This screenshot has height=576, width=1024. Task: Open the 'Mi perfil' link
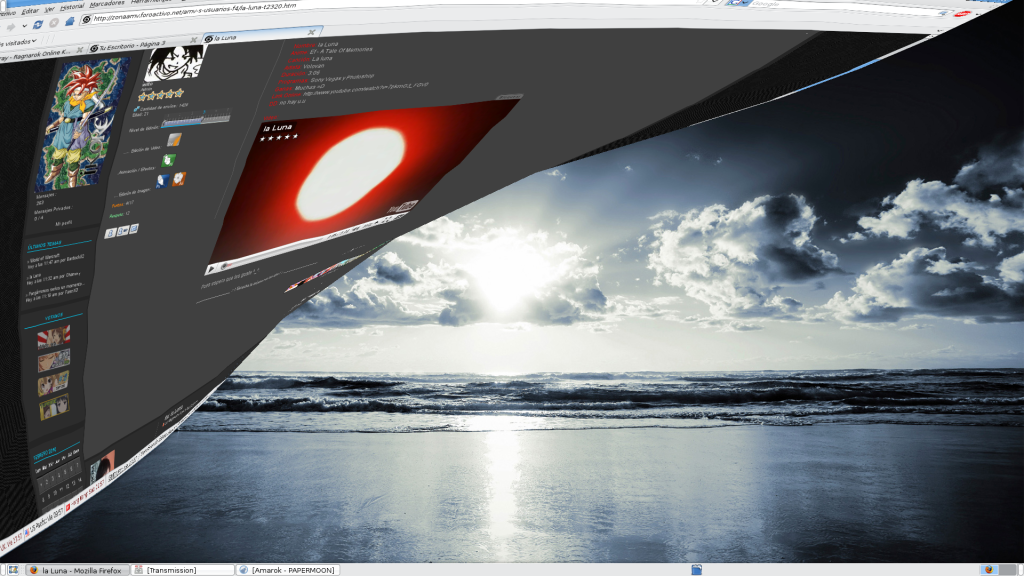pyautogui.click(x=63, y=223)
